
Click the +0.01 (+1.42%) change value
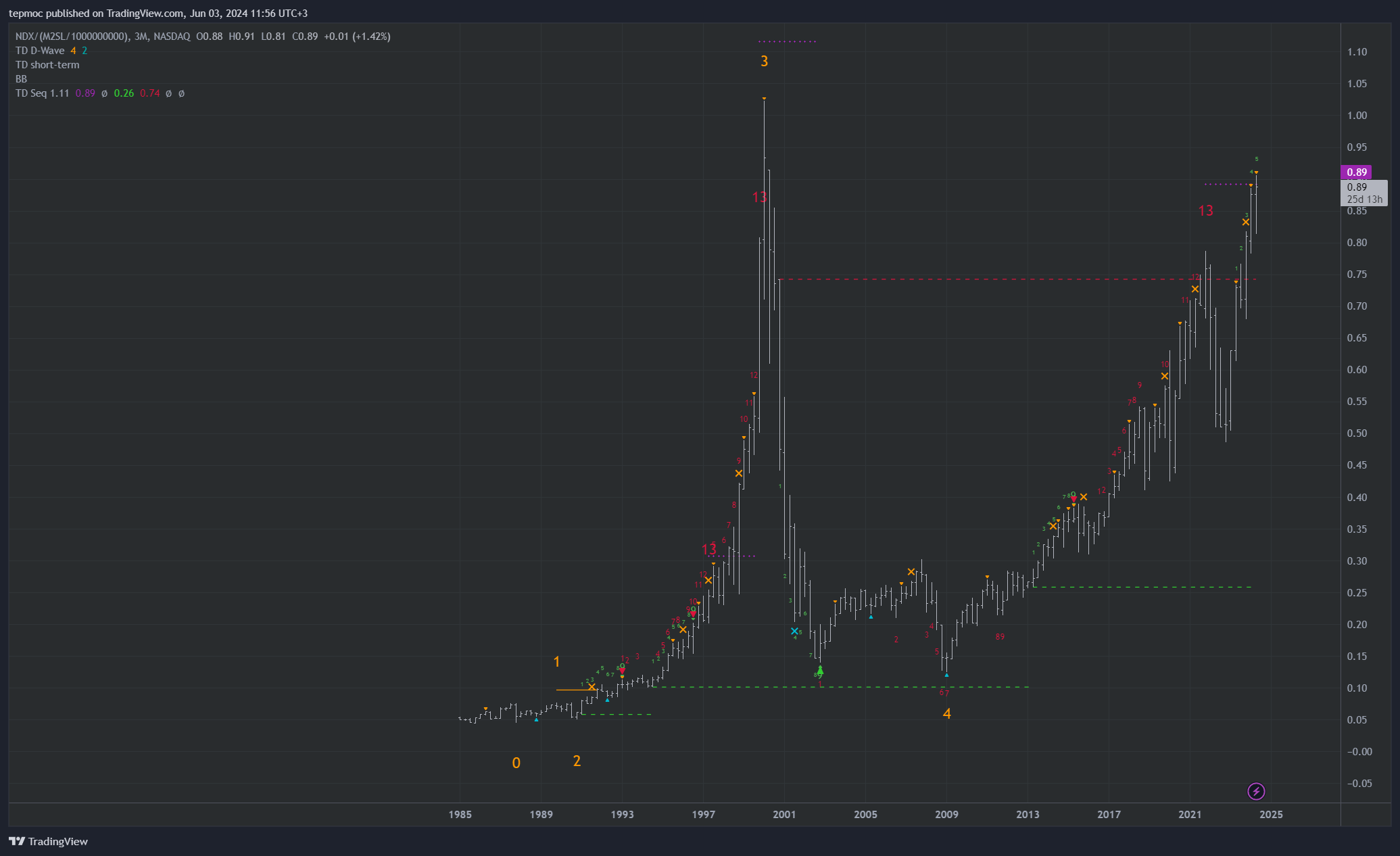pos(357,37)
